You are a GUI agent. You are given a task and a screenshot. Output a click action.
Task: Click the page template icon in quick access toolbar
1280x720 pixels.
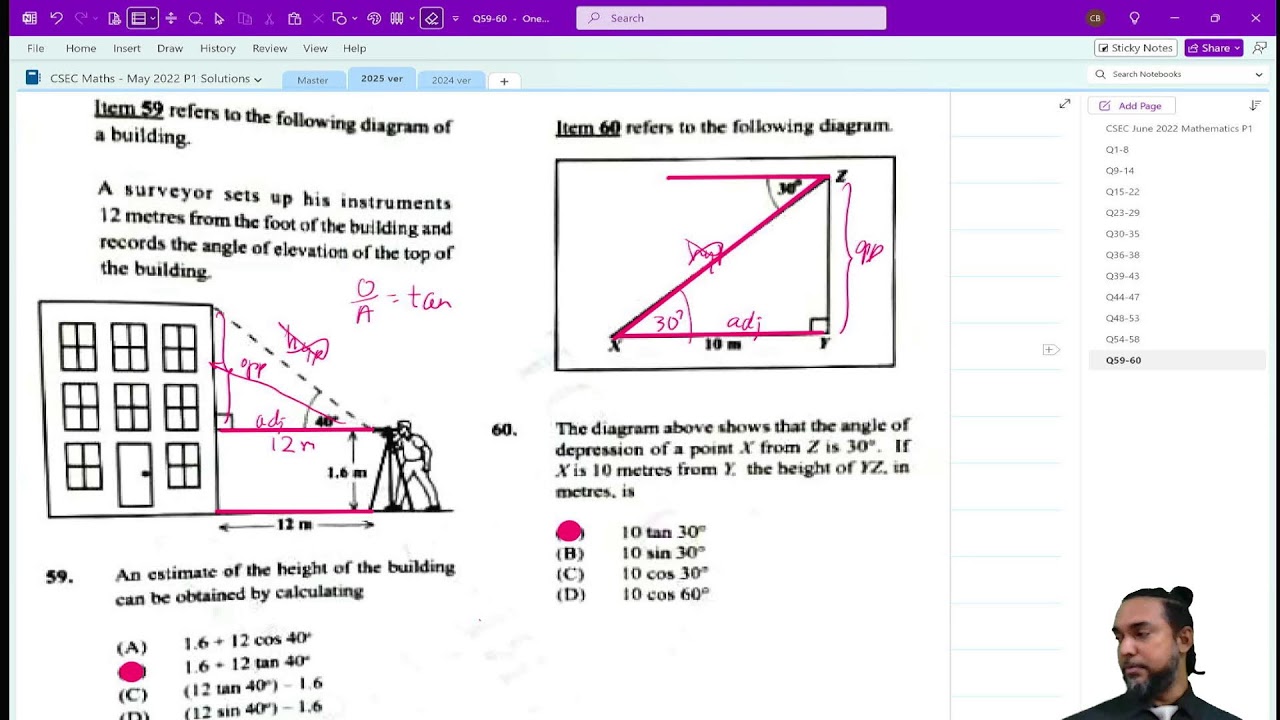(x=114, y=18)
